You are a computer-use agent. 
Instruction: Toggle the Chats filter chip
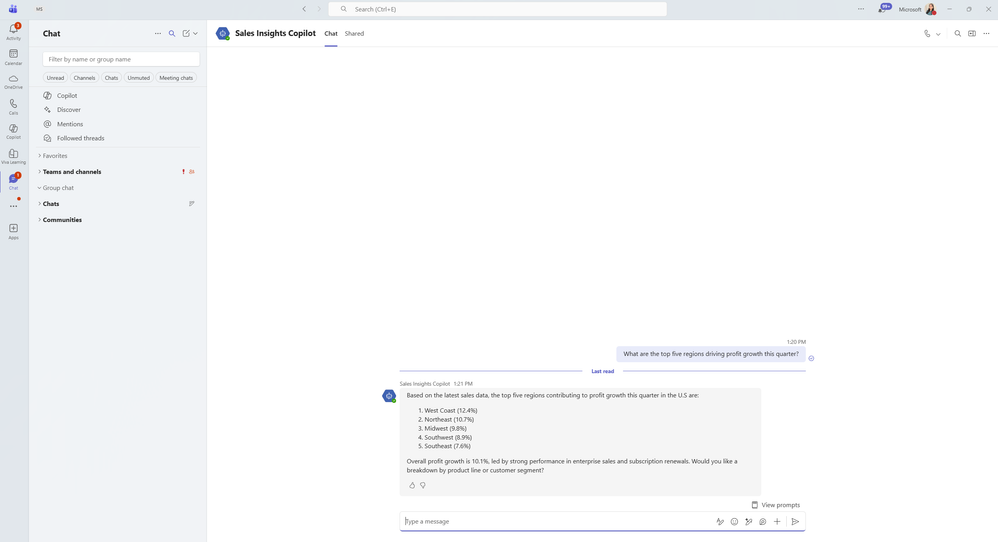click(x=111, y=78)
